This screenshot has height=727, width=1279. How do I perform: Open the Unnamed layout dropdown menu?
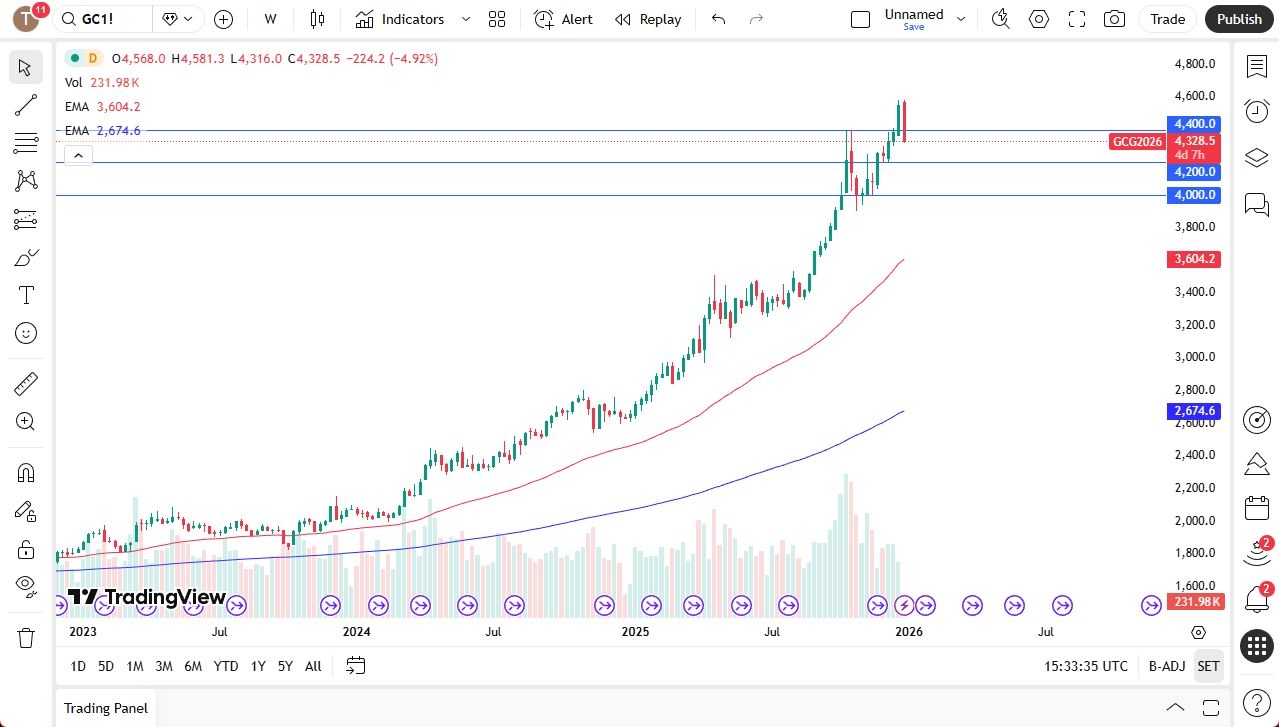pyautogui.click(x=961, y=19)
